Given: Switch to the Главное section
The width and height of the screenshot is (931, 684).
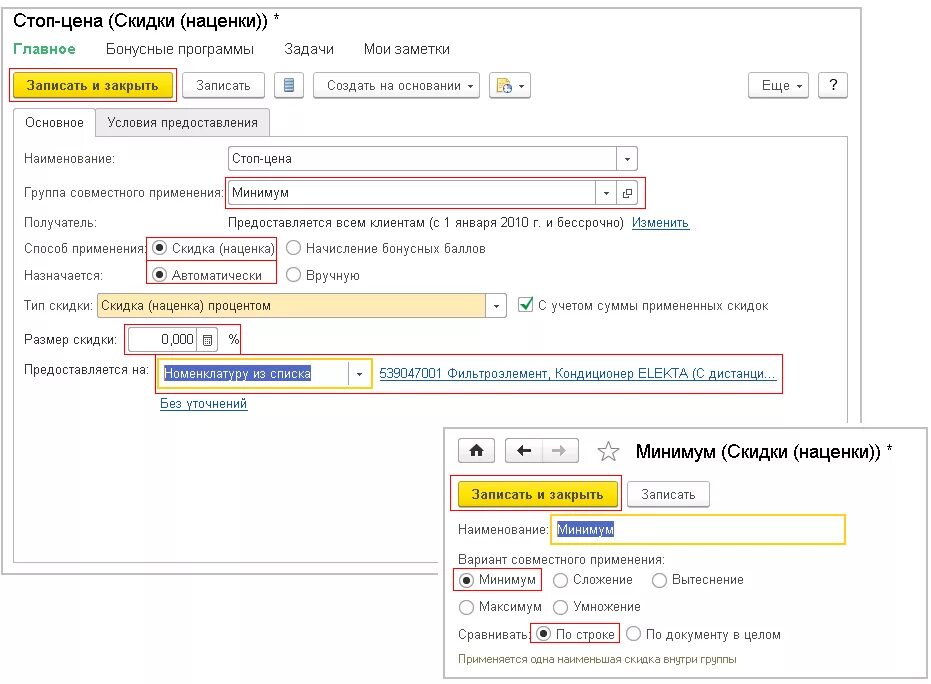Looking at the screenshot, I should click(x=45, y=49).
